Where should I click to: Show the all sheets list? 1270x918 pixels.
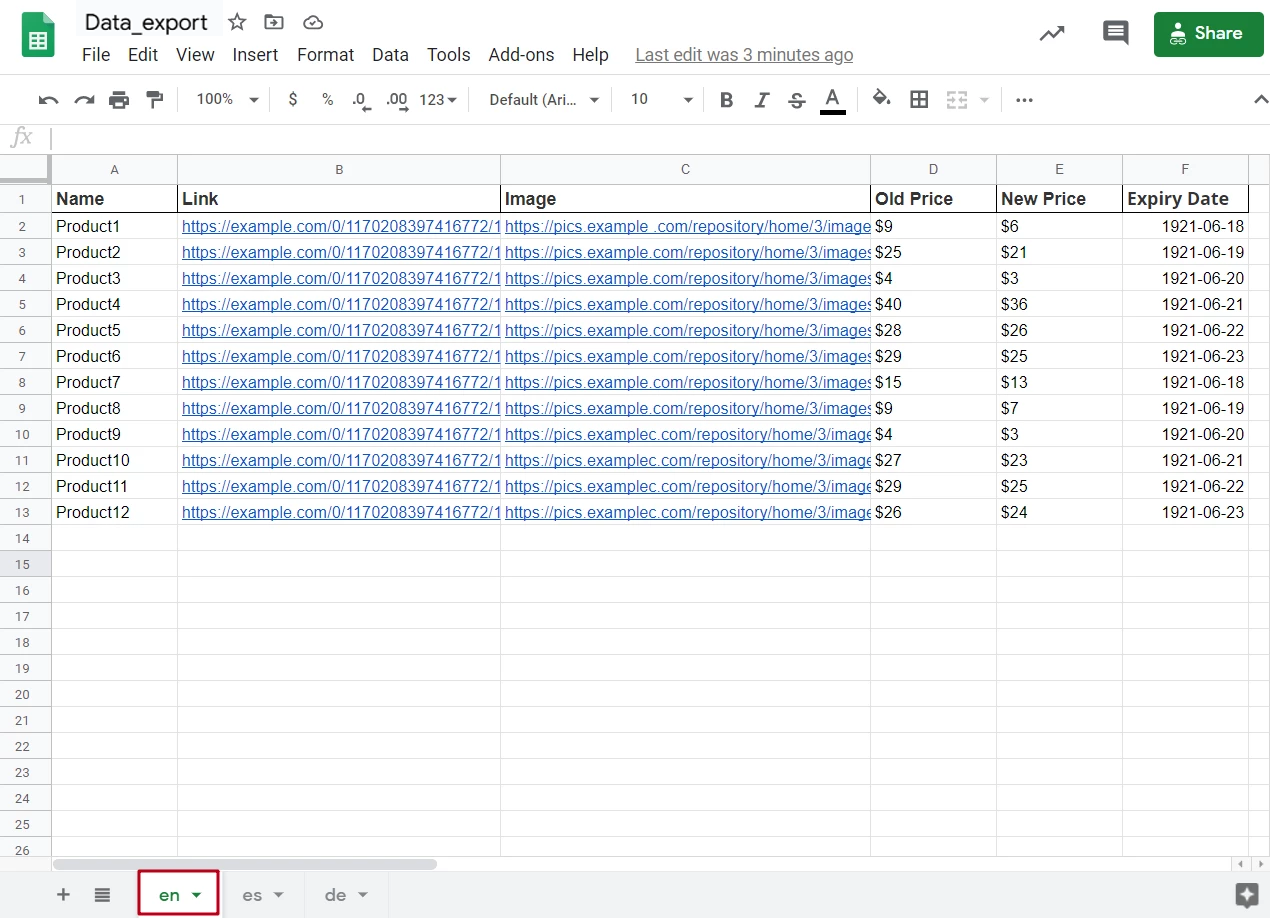(x=102, y=894)
